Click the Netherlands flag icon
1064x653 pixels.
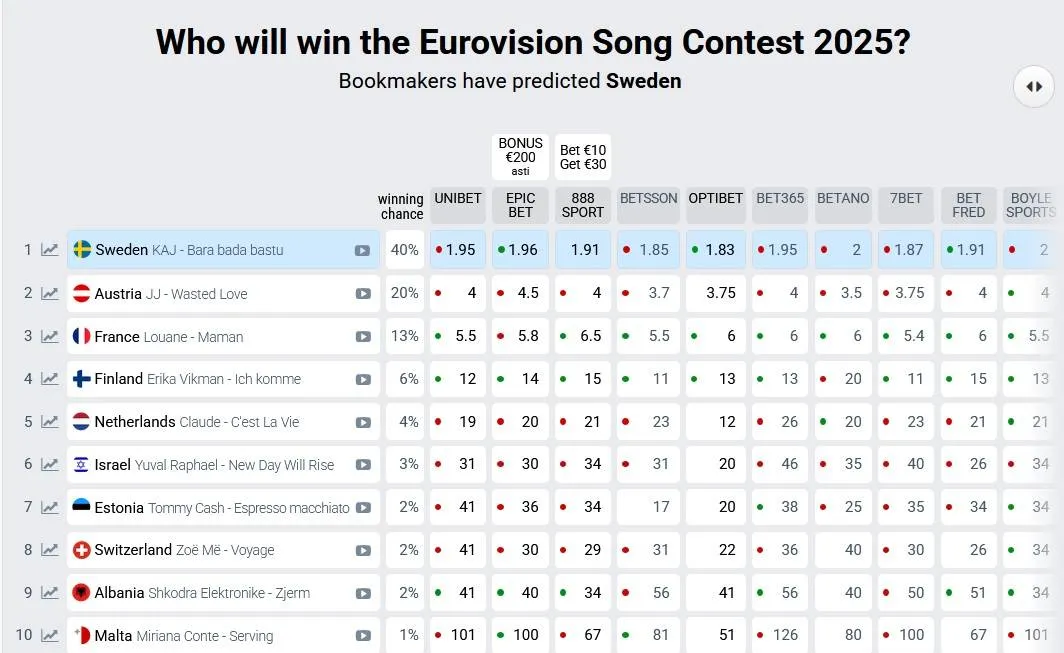(81, 422)
